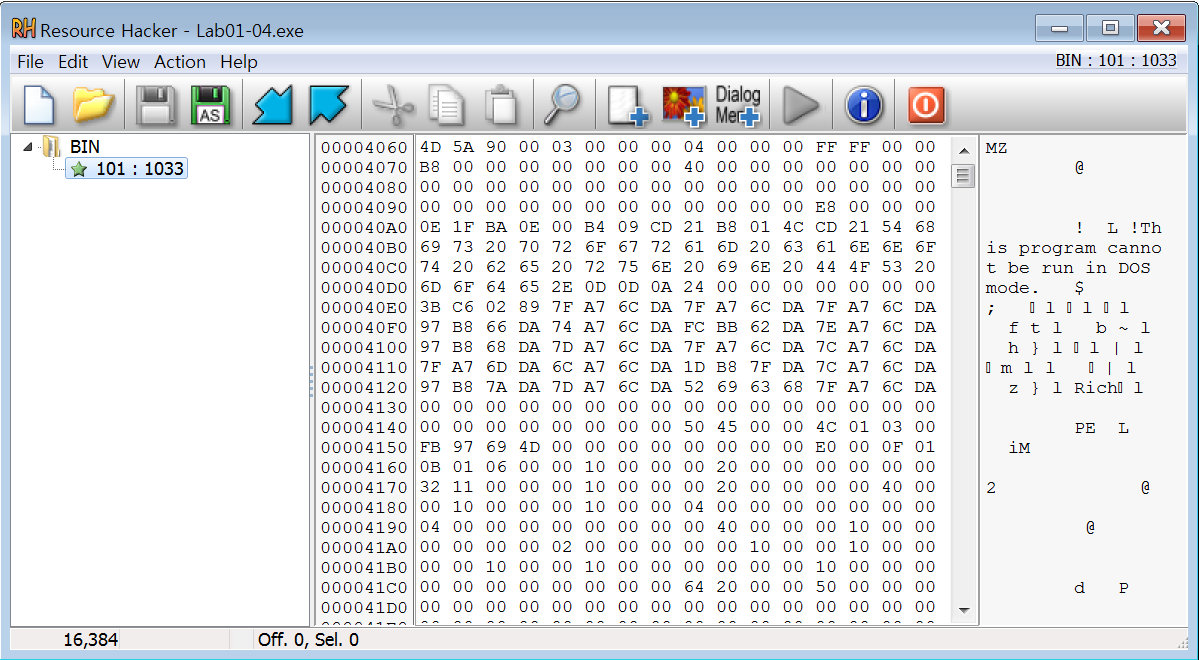The image size is (1199, 660).
Task: Click the BIN : 101 : 1033 label
Action: [x=1116, y=60]
